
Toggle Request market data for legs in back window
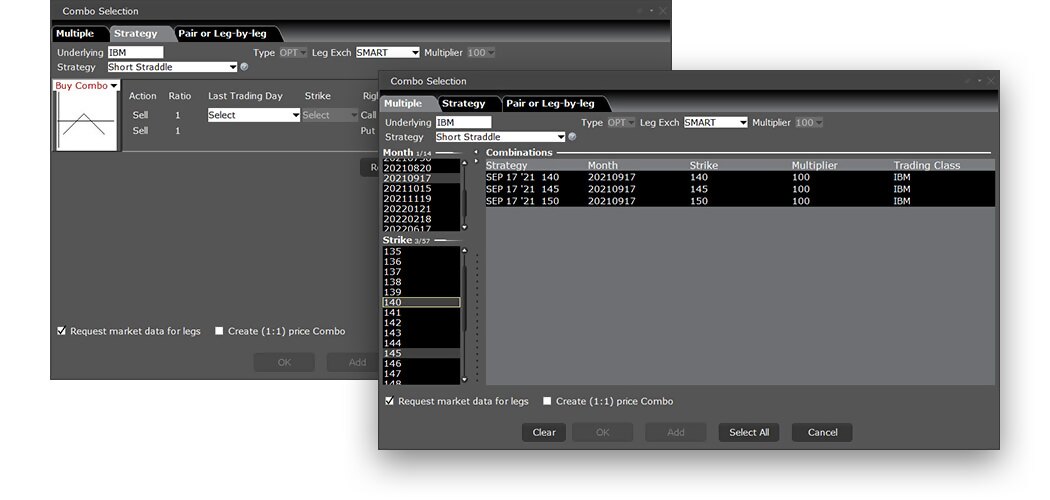pos(62,331)
